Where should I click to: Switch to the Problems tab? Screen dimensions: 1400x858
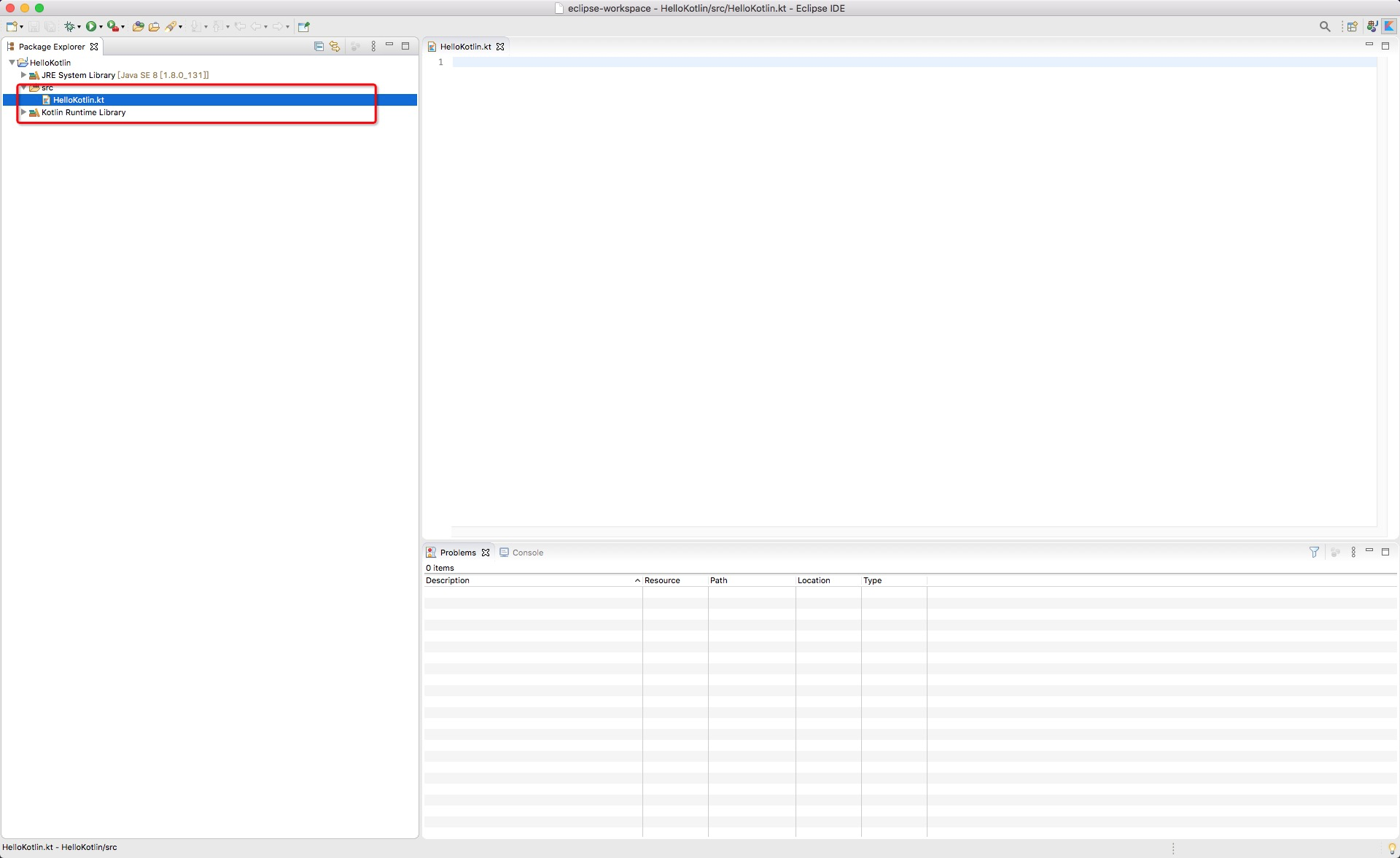coord(458,553)
